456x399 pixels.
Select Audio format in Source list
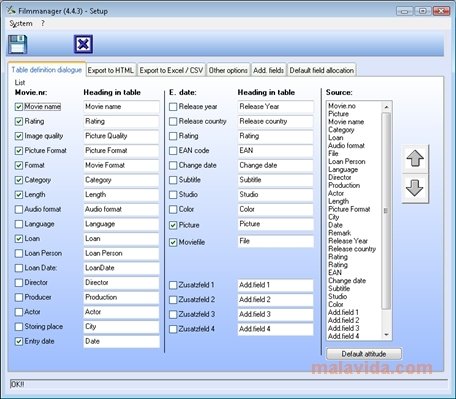346,146
